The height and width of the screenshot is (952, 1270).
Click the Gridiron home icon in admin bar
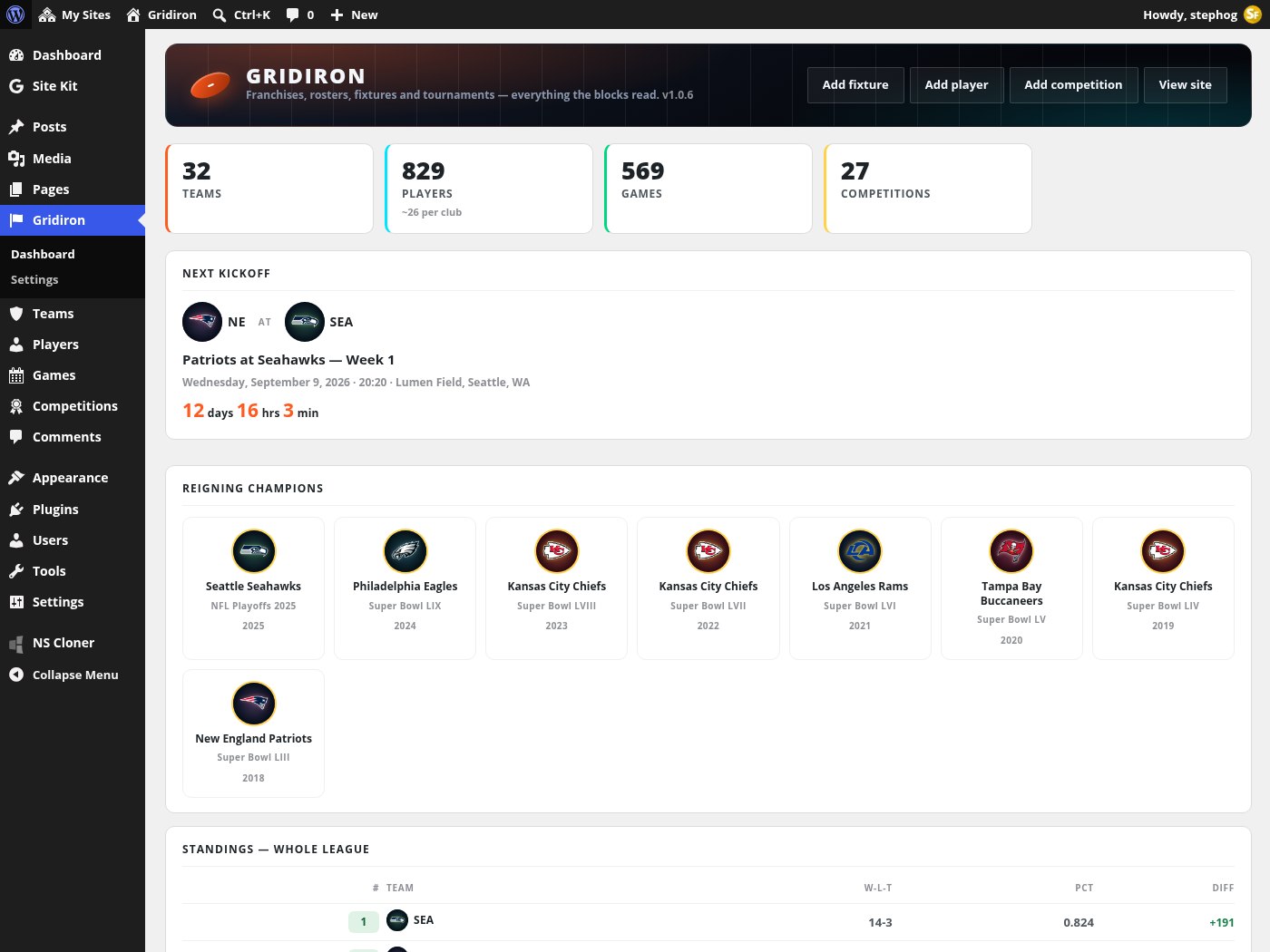click(133, 15)
